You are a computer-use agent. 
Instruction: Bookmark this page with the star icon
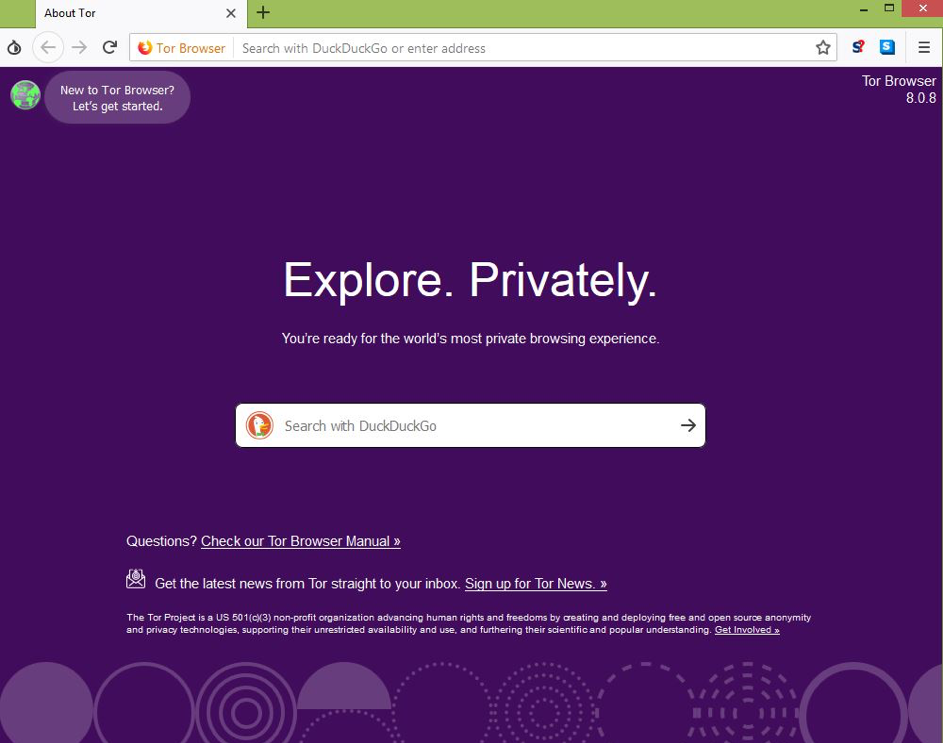click(822, 46)
